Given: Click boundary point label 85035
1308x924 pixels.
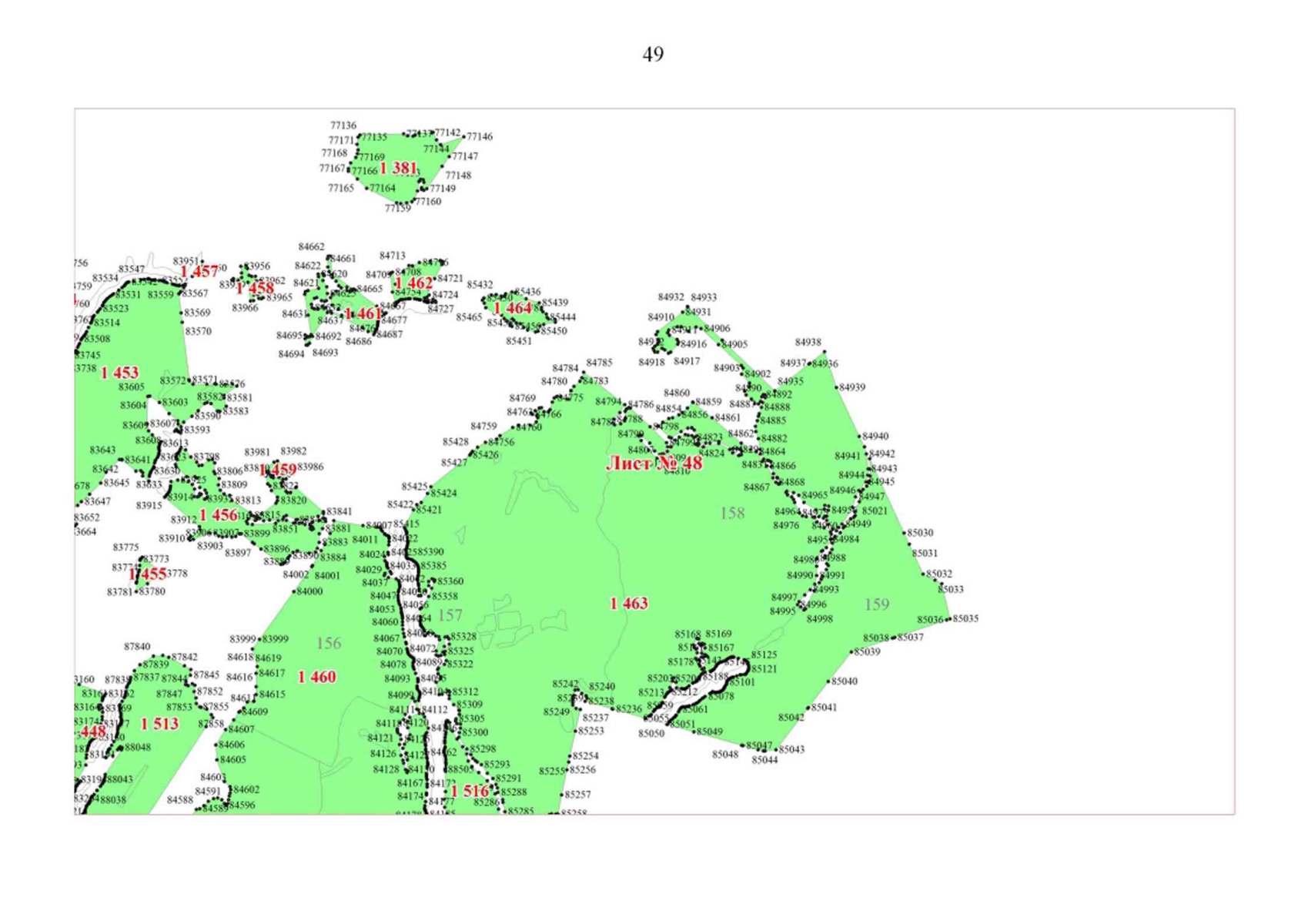Looking at the screenshot, I should [965, 618].
